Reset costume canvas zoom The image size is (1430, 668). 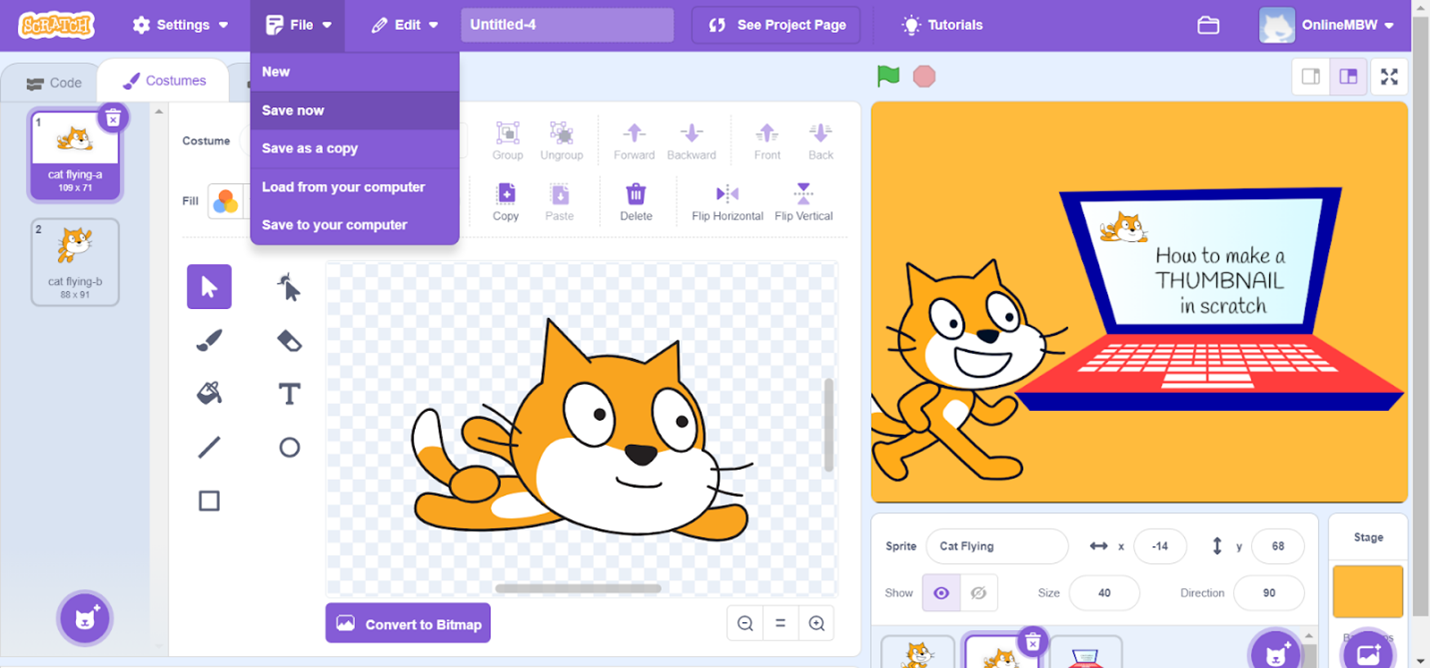click(x=780, y=623)
